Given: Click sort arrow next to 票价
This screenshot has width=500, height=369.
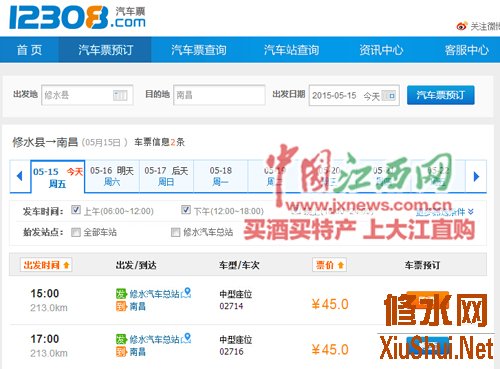Looking at the screenshot, I should click(x=341, y=265).
